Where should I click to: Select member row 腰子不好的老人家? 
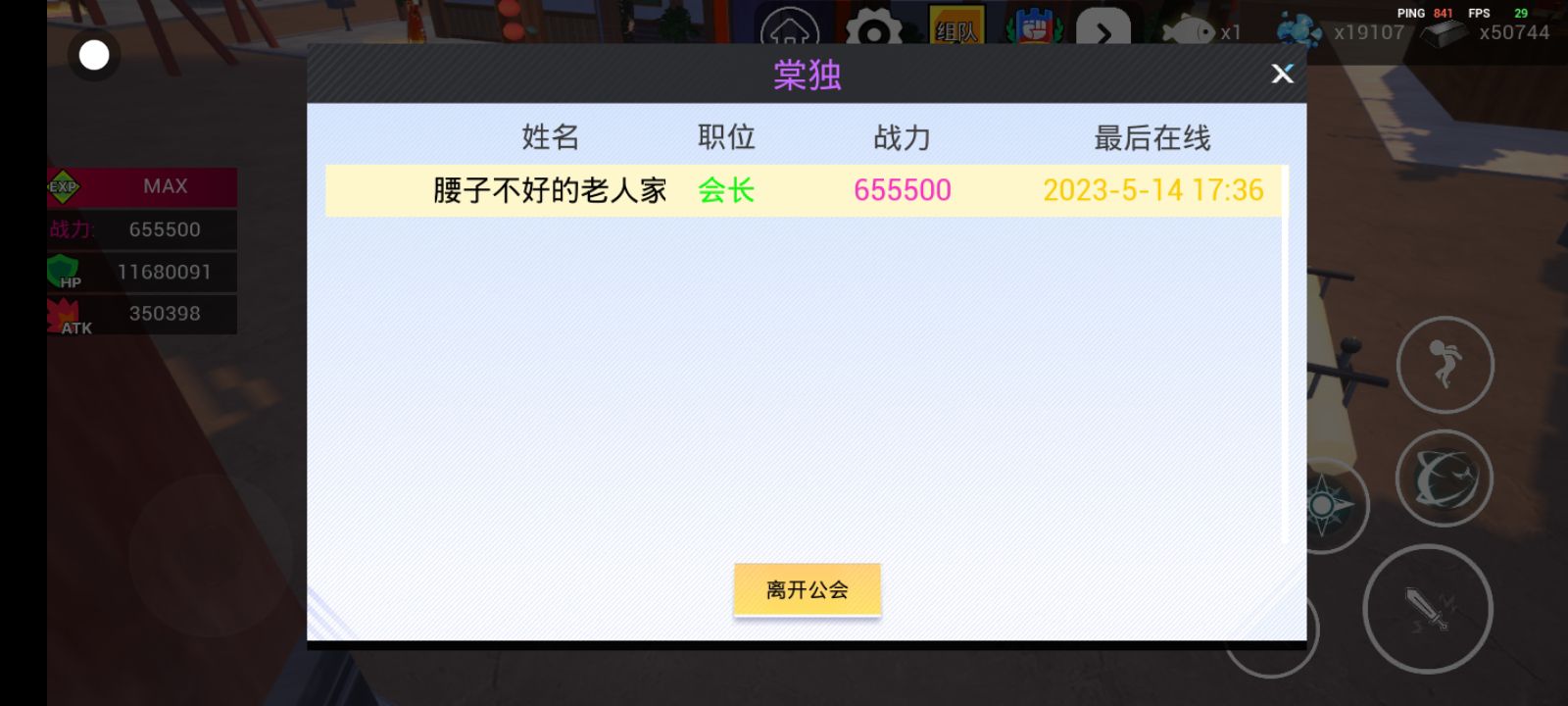(x=804, y=190)
